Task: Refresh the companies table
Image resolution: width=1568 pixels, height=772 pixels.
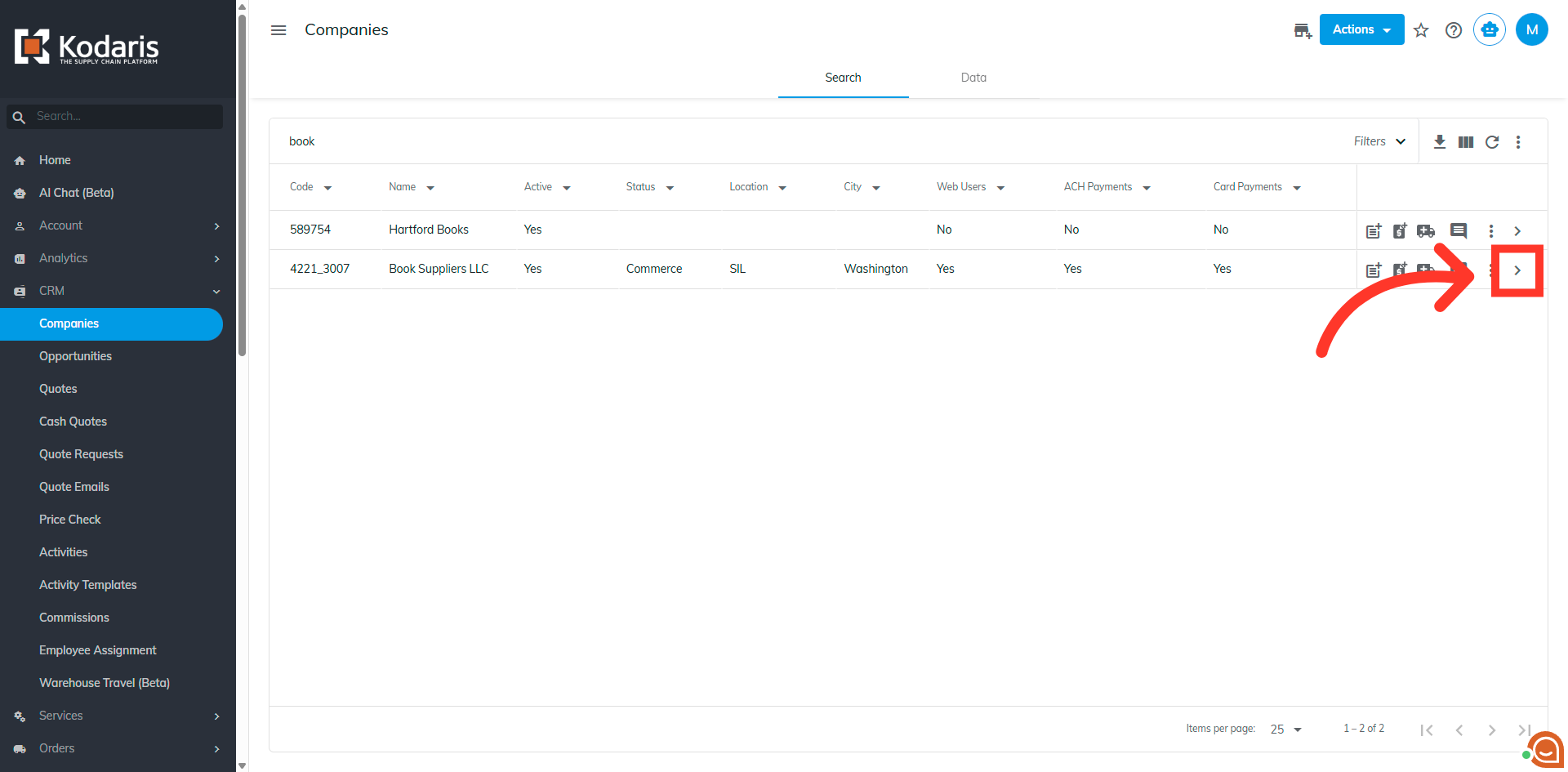Action: coord(1492,142)
